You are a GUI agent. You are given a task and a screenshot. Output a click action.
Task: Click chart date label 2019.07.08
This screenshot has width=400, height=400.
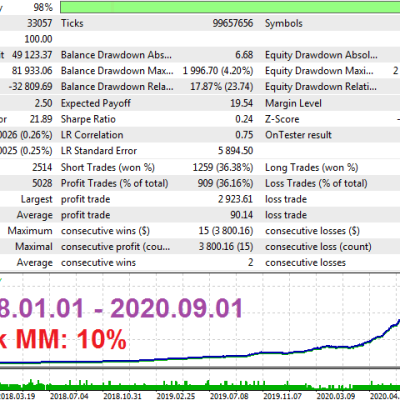tap(229, 396)
